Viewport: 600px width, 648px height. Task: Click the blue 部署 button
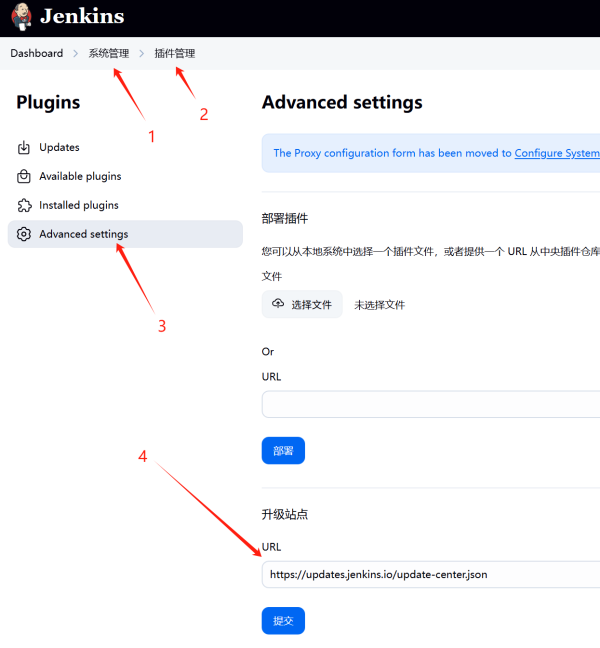(283, 450)
